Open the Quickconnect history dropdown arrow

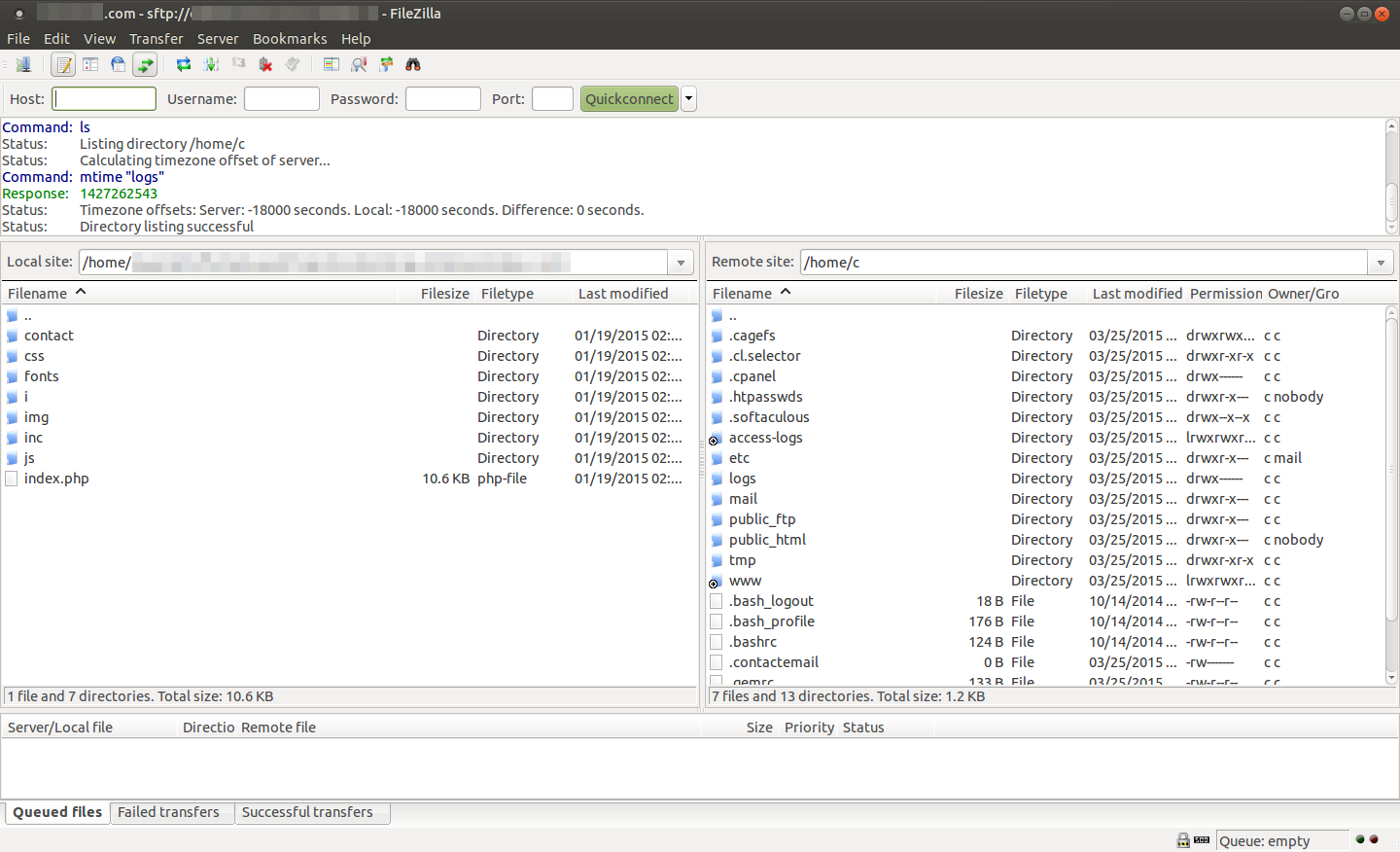688,99
